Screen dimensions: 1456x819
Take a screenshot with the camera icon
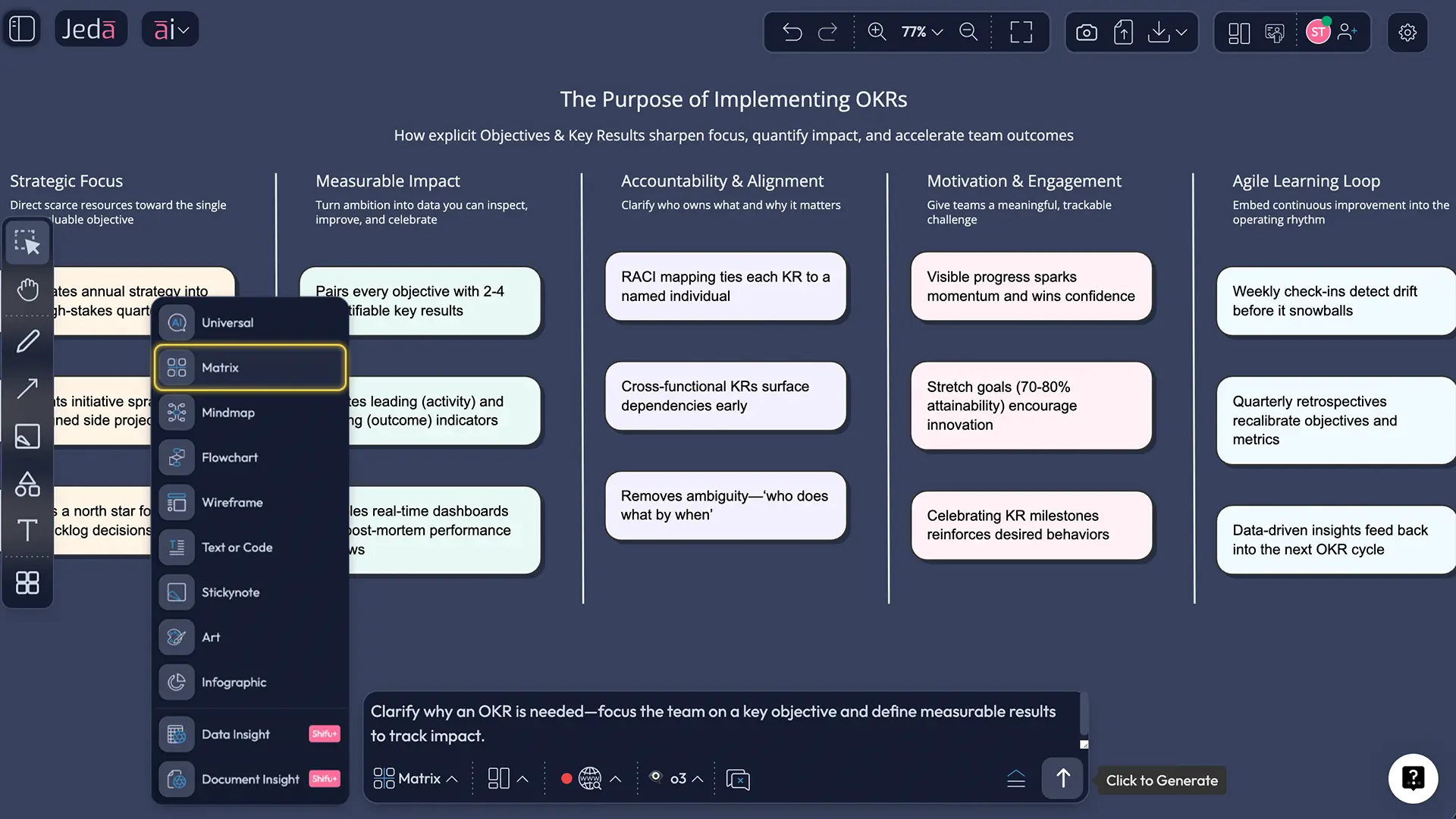(1086, 32)
